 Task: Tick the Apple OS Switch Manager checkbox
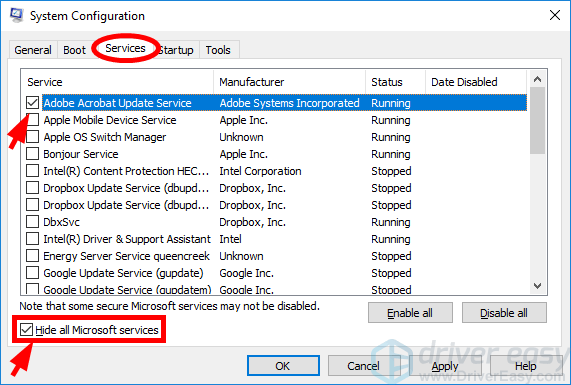point(32,137)
